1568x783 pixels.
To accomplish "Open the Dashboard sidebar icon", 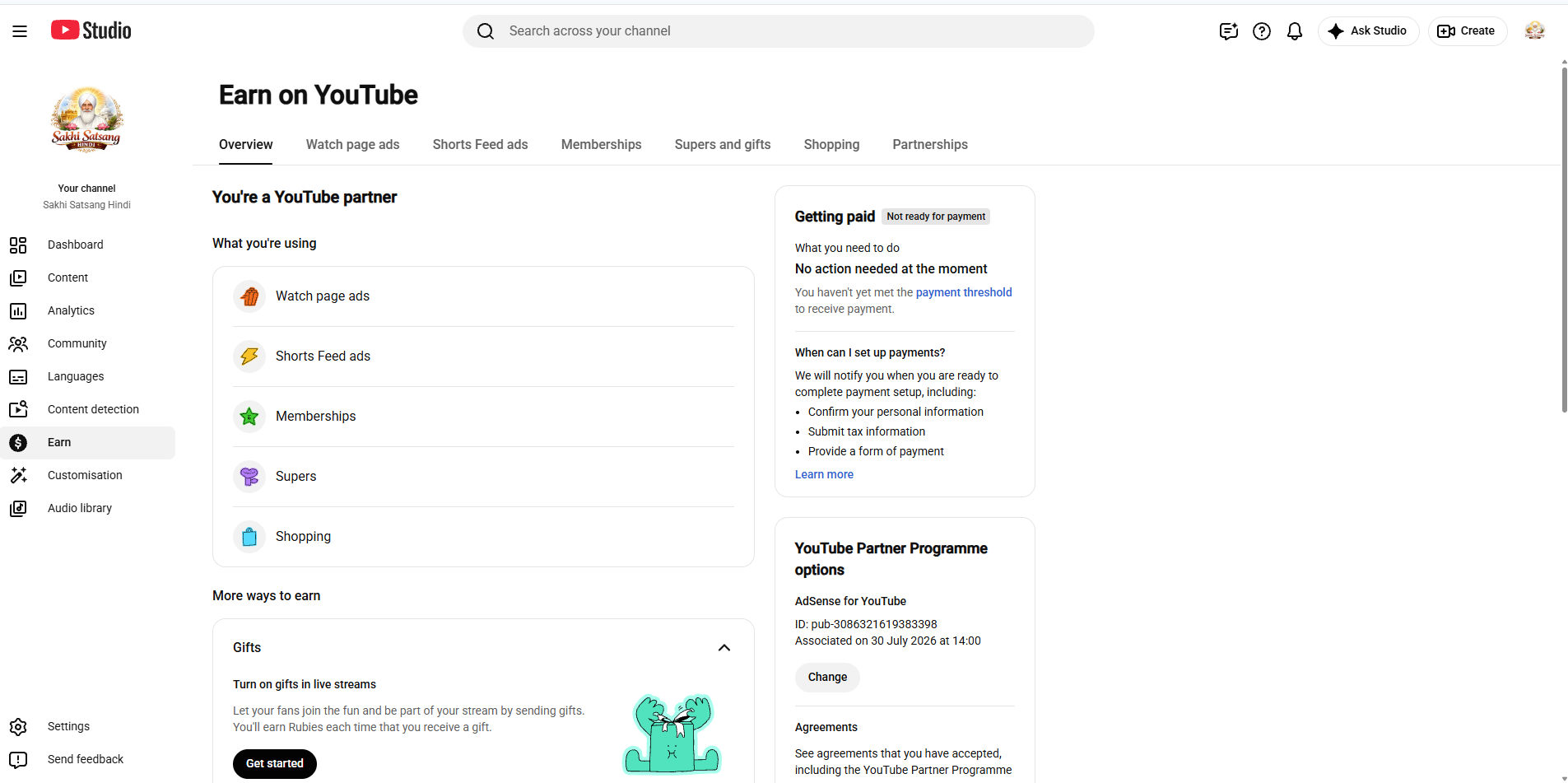I will coord(18,245).
